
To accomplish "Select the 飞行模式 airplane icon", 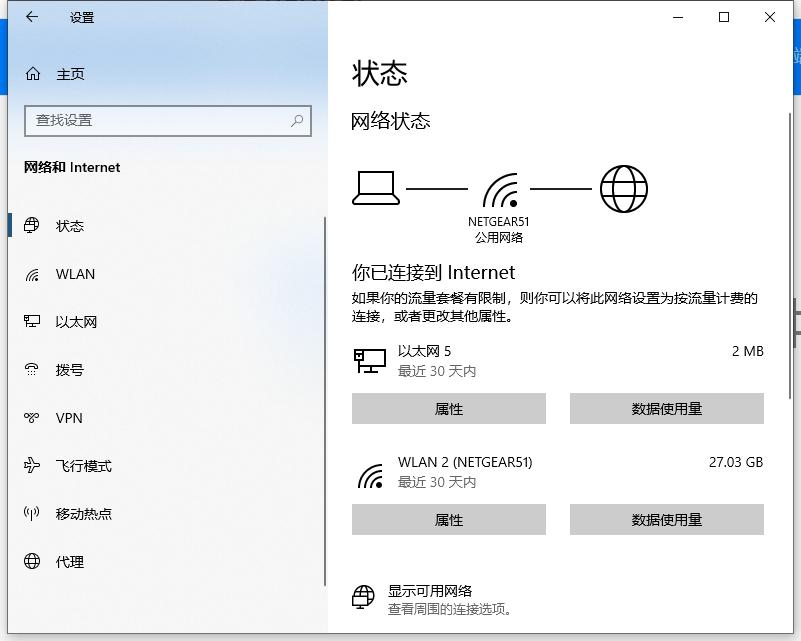I will [33, 466].
